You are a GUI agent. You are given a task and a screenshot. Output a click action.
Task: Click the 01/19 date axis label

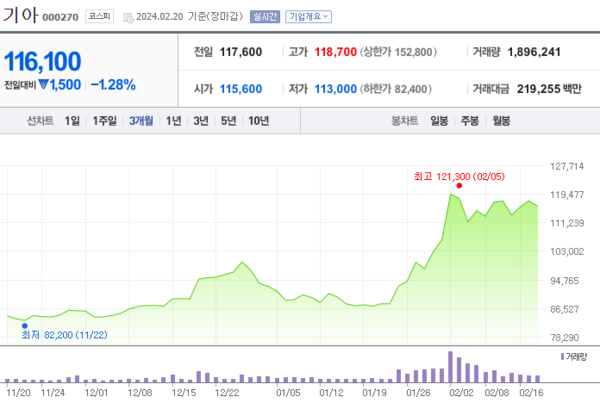coord(375,393)
